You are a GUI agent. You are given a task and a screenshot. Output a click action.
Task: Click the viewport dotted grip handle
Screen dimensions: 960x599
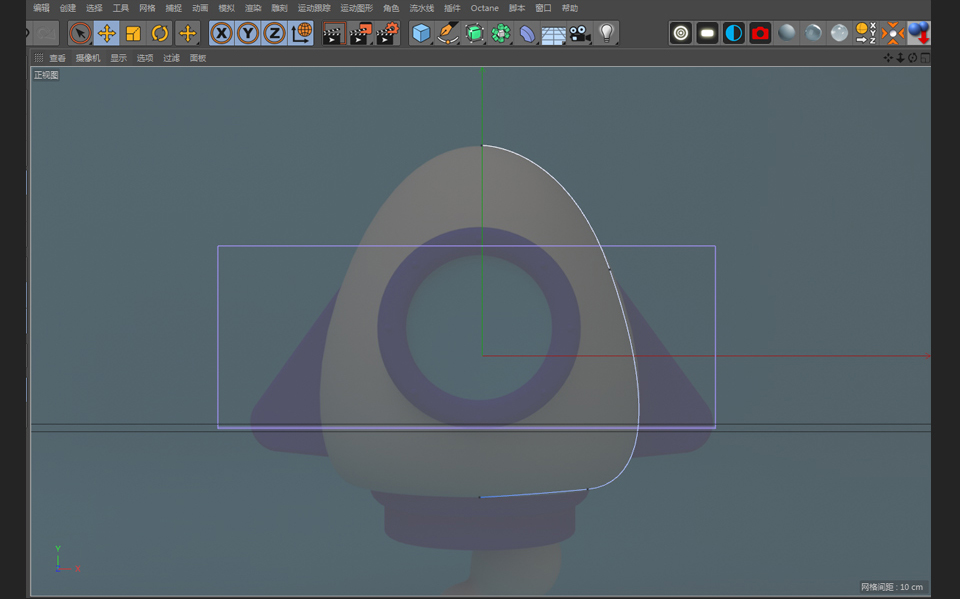[39, 58]
